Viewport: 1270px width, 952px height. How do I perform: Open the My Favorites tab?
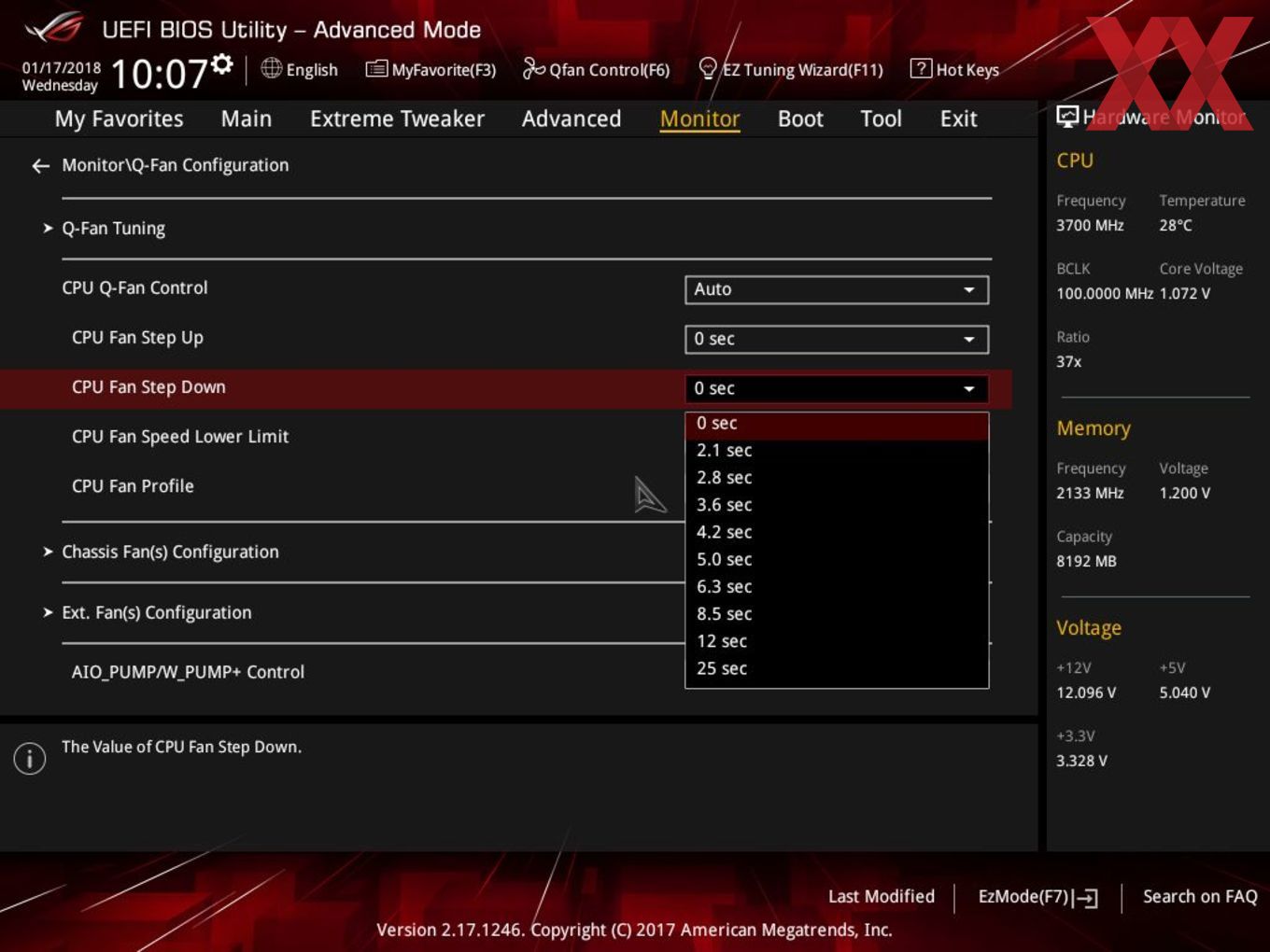point(119,119)
